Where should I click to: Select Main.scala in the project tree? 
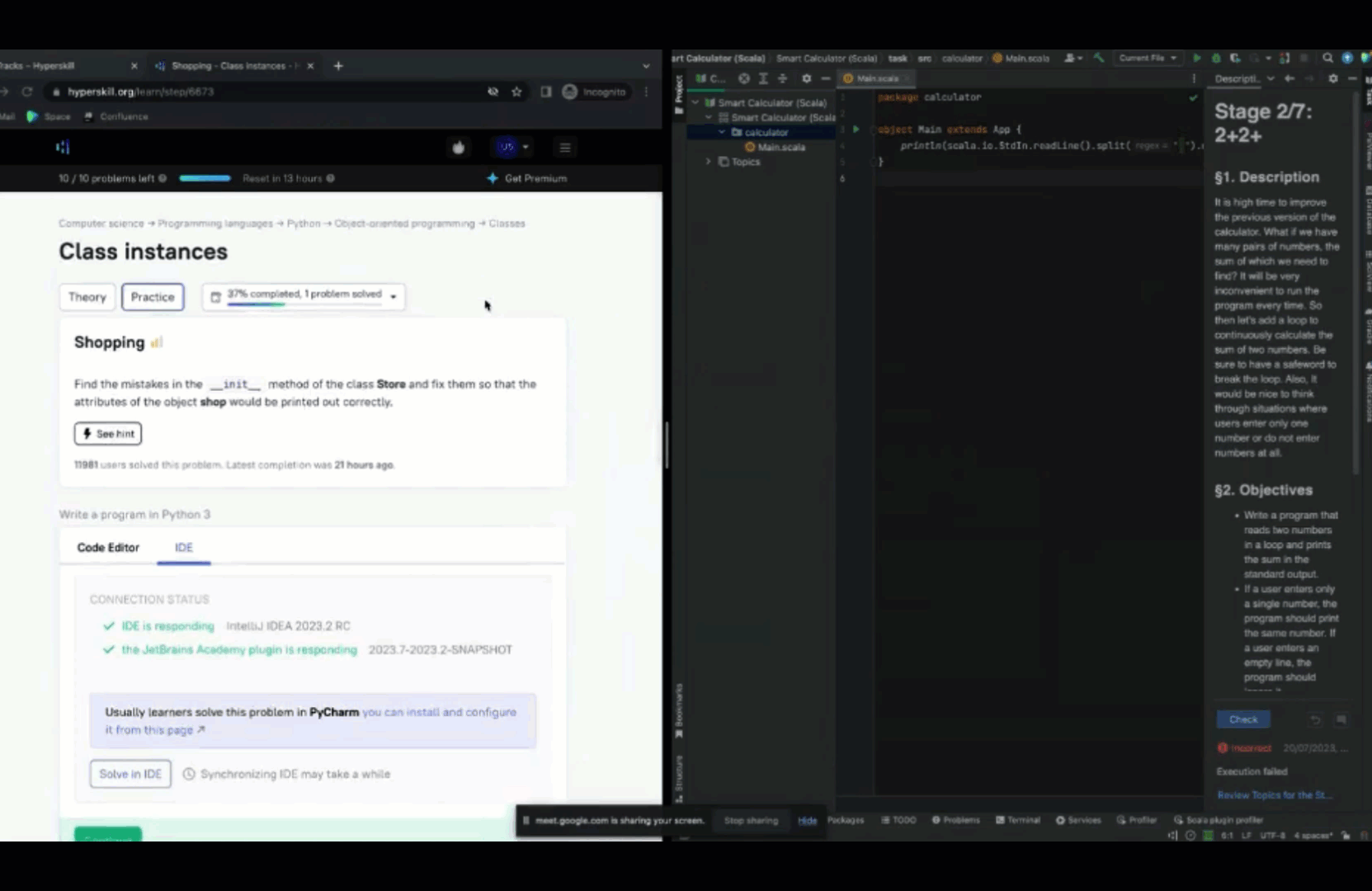775,147
